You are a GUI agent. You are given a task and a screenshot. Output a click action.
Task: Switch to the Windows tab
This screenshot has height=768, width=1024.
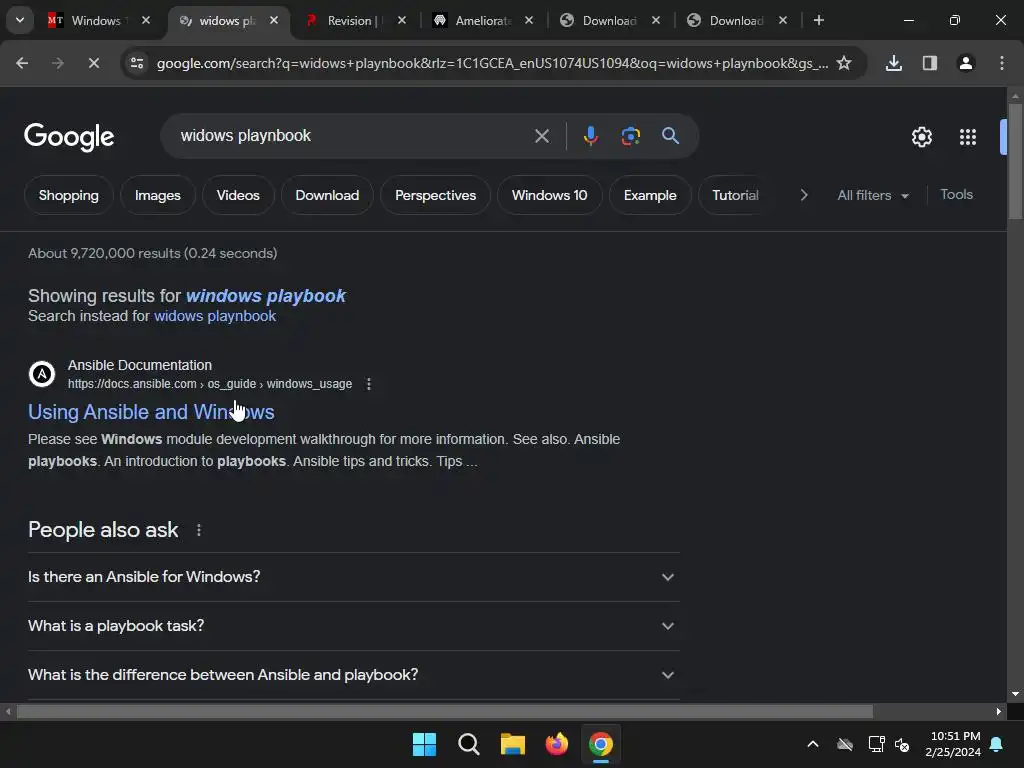point(96,20)
